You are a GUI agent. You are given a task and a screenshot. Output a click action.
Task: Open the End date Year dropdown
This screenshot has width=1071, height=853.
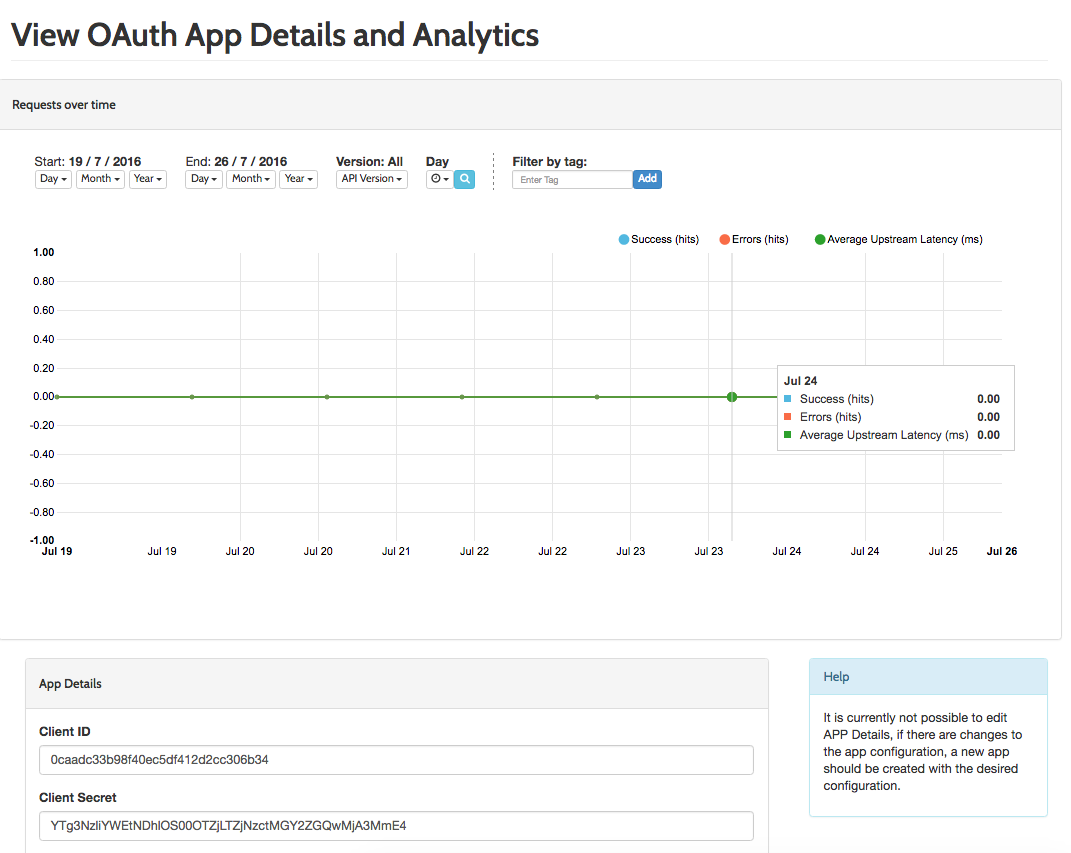(298, 179)
